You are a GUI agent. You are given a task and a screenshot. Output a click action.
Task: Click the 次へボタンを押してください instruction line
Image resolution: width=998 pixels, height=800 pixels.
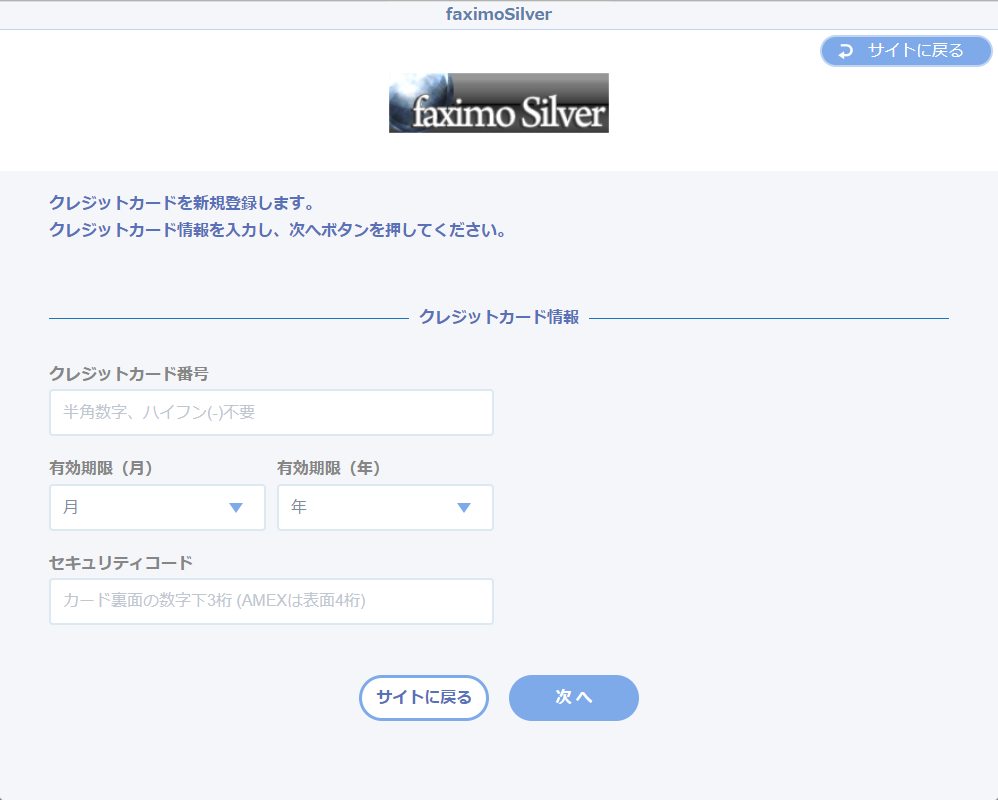tap(278, 230)
